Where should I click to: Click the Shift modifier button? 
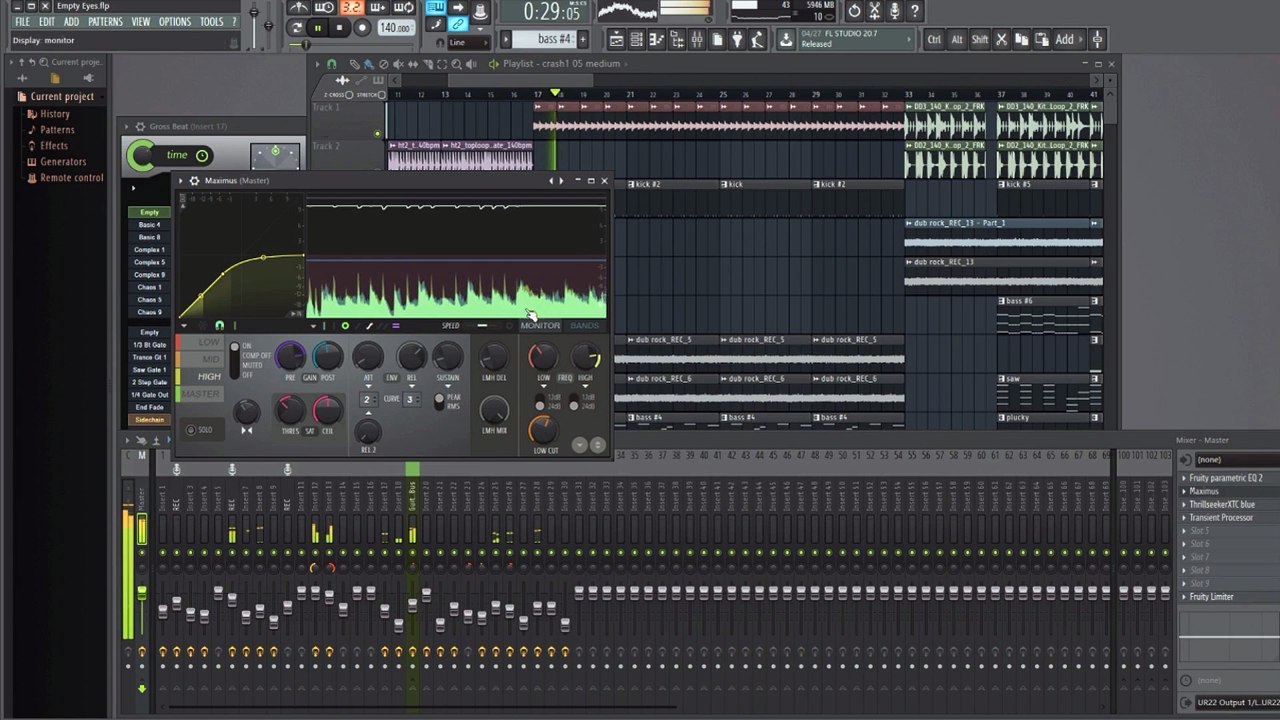click(980, 39)
